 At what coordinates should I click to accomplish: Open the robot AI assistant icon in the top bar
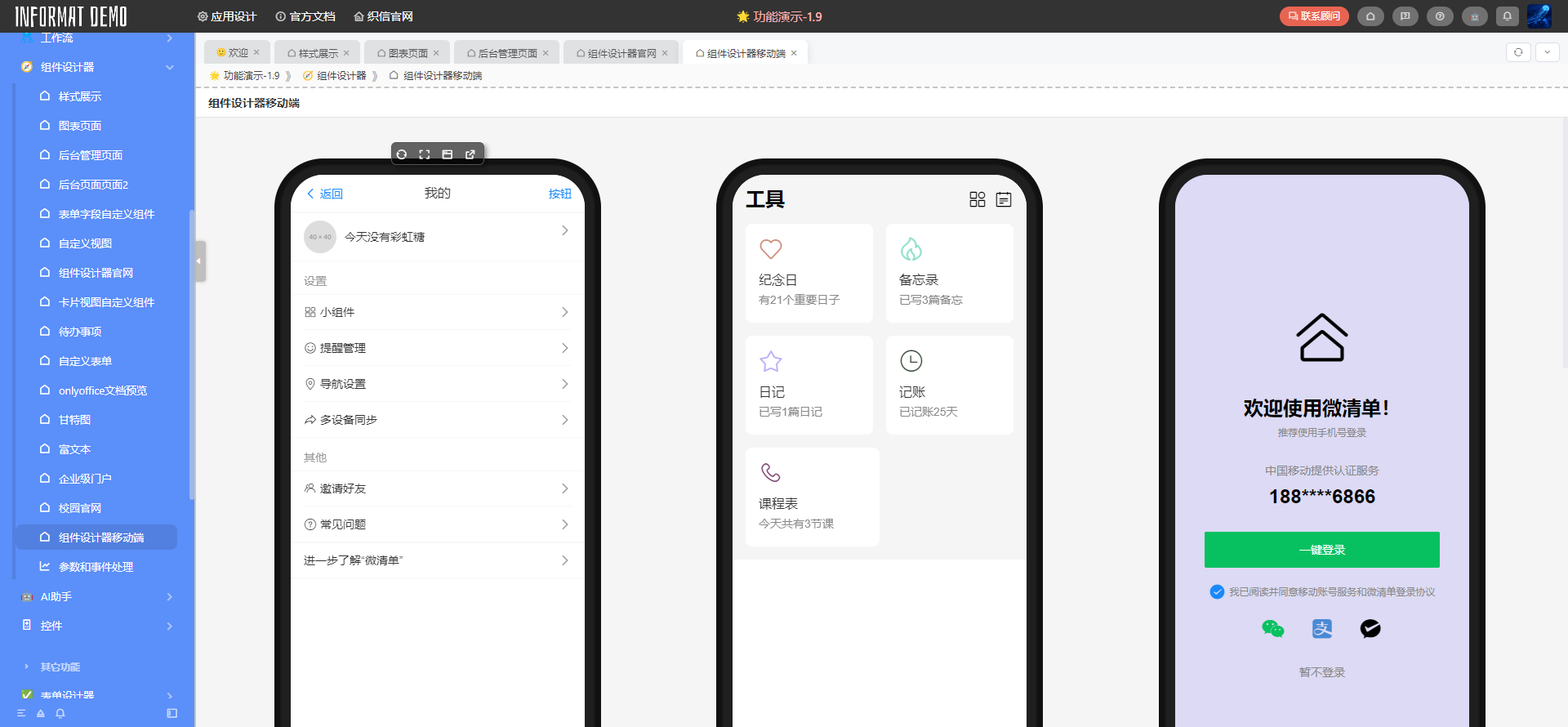coord(1474,16)
